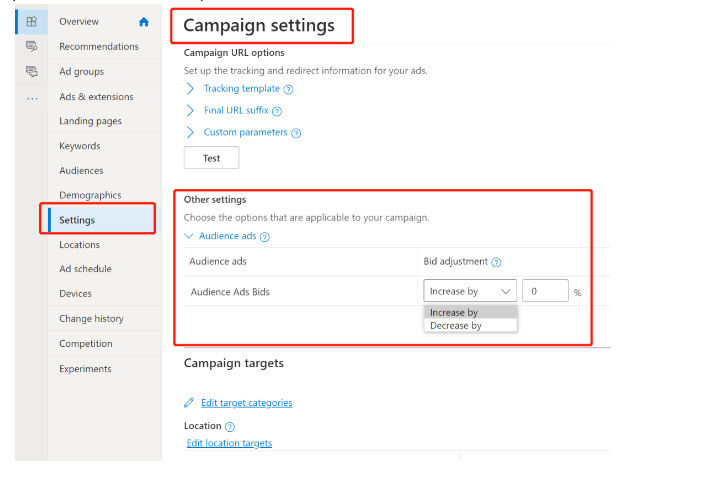Screen dimensions: 719x484
Task: Click the top grid icon in left rail
Action: point(31,21)
